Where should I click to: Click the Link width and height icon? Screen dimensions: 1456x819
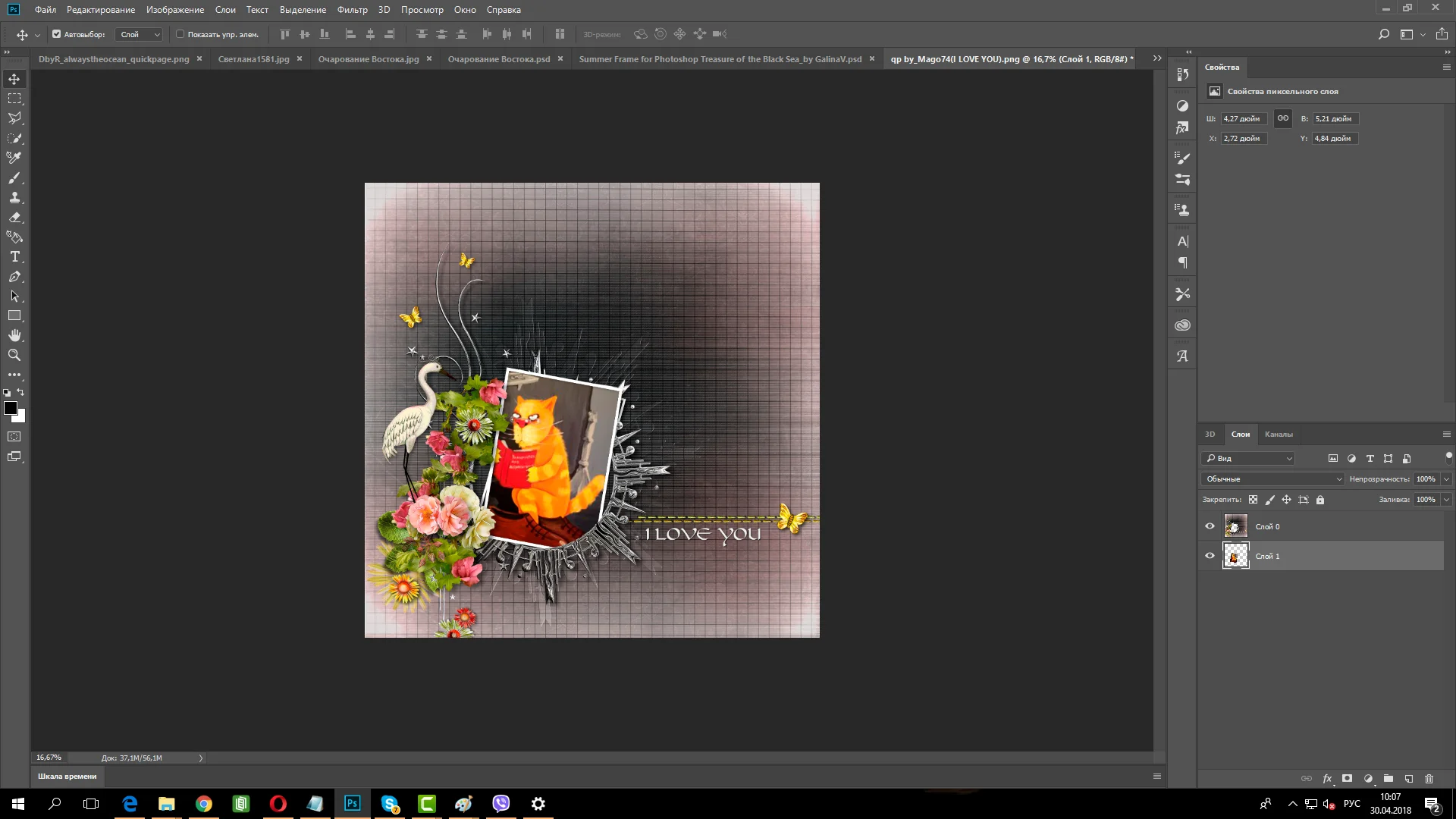[x=1282, y=118]
